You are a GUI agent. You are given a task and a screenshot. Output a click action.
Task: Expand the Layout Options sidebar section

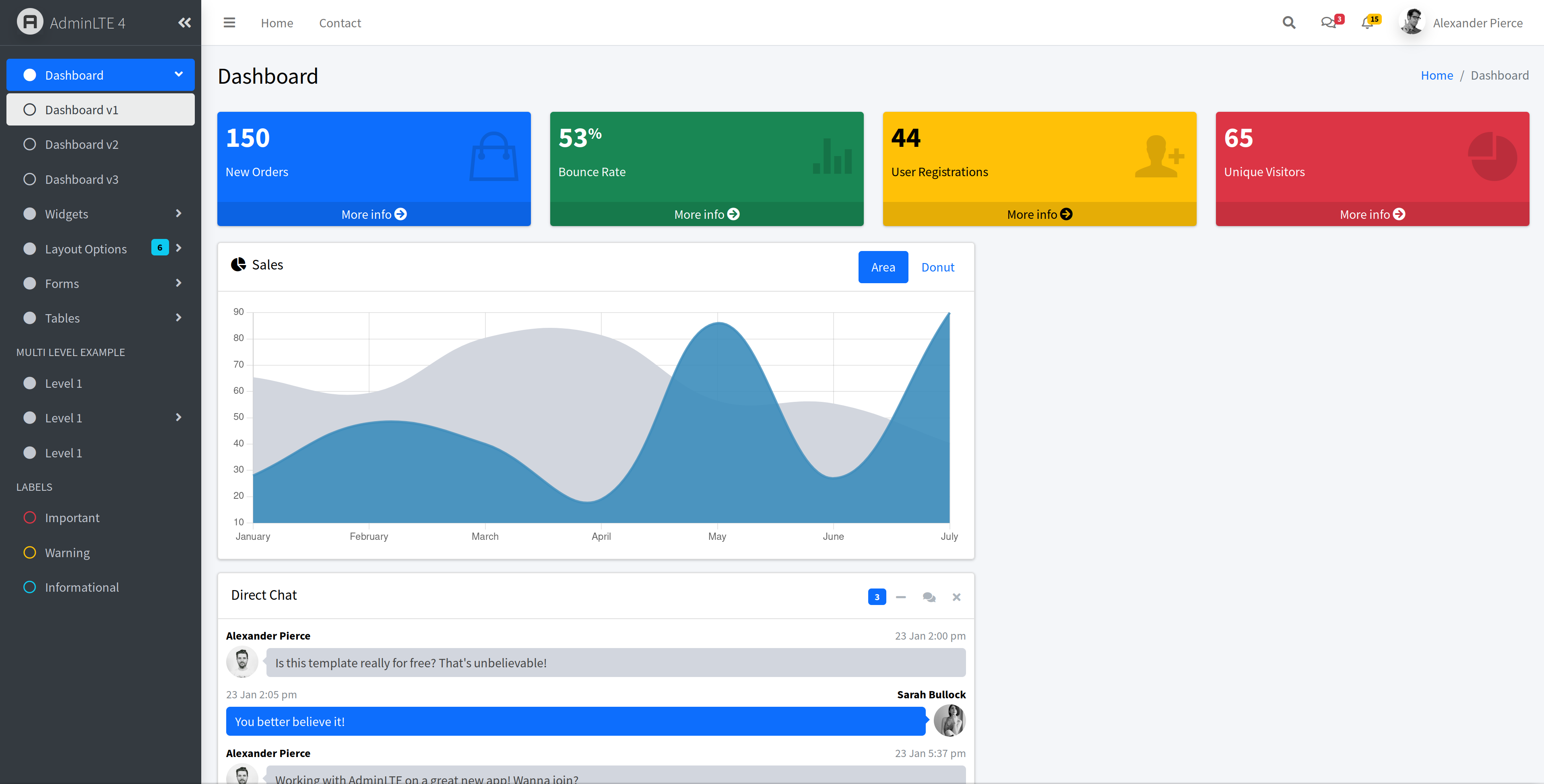[100, 248]
